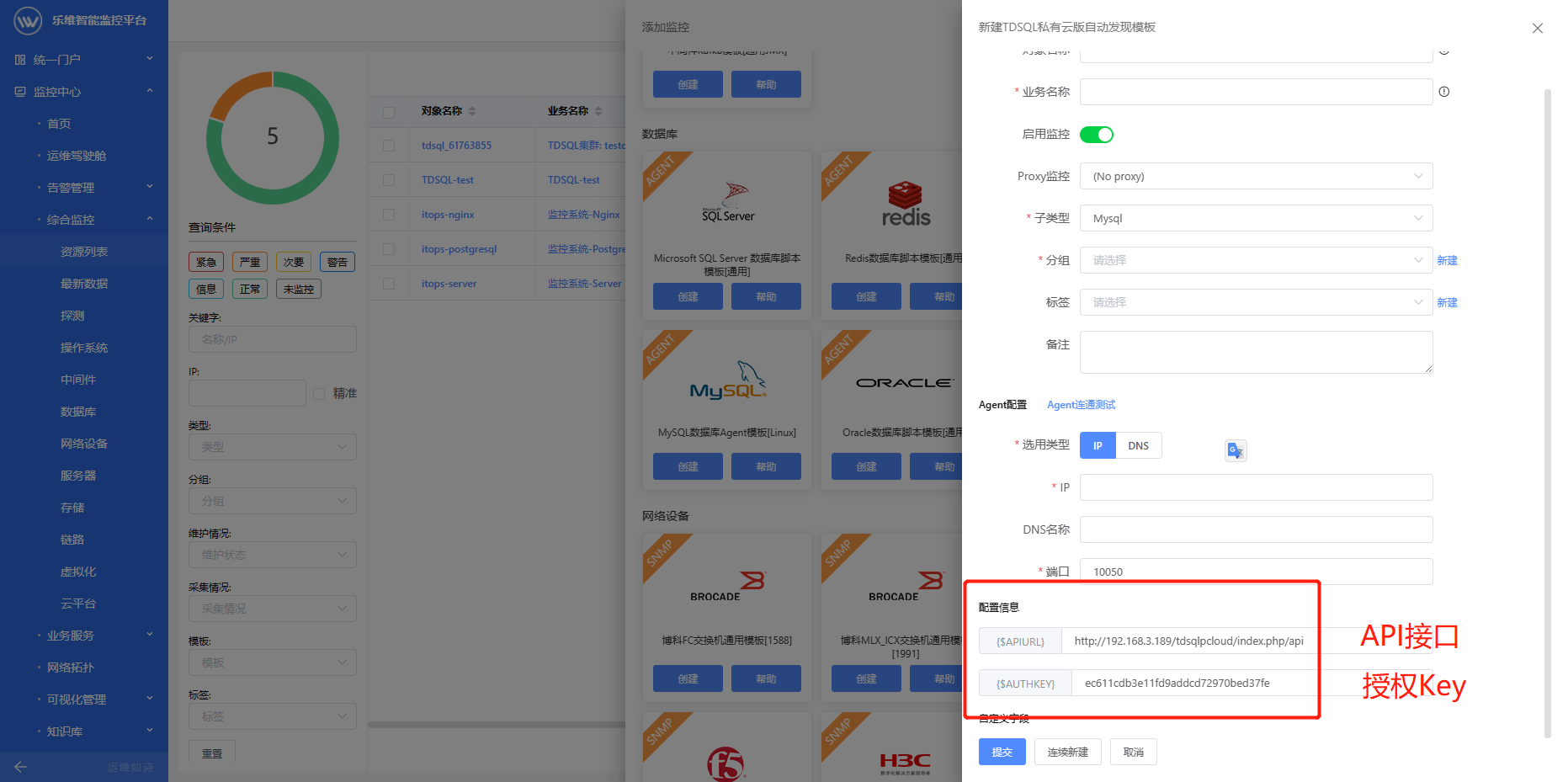Tick the select-all checkbox in table header
The height and width of the screenshot is (782, 1568).
coord(389,112)
